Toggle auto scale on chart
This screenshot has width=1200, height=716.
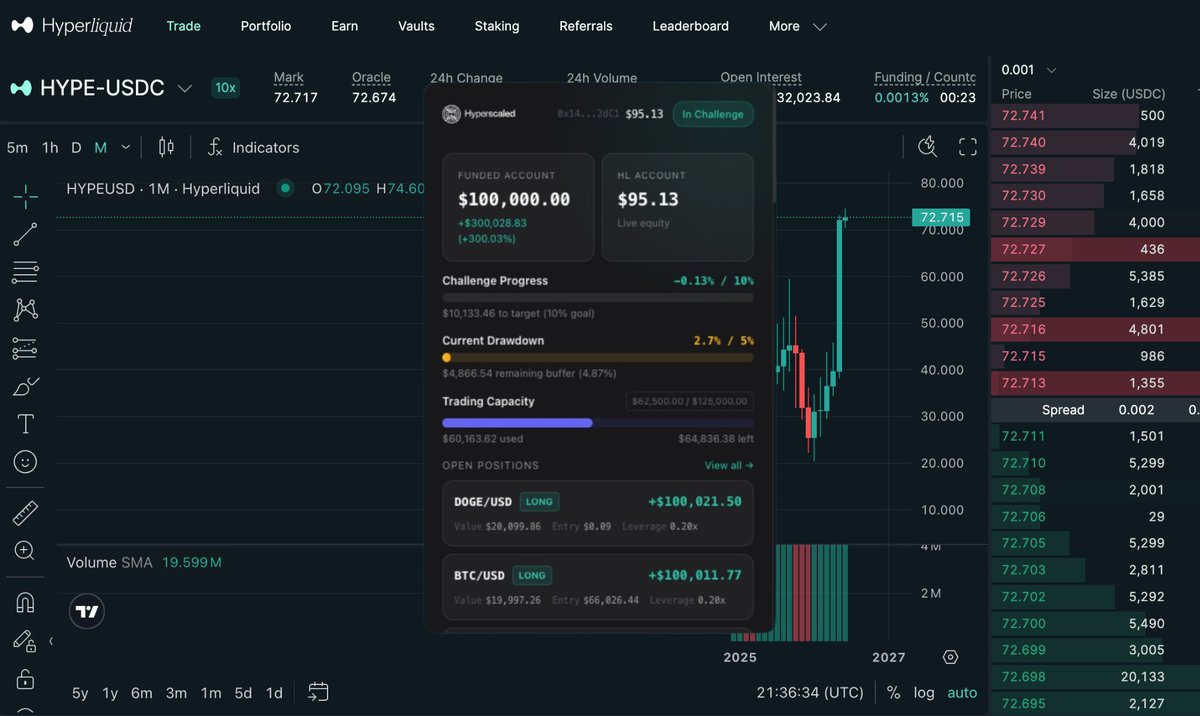[962, 692]
